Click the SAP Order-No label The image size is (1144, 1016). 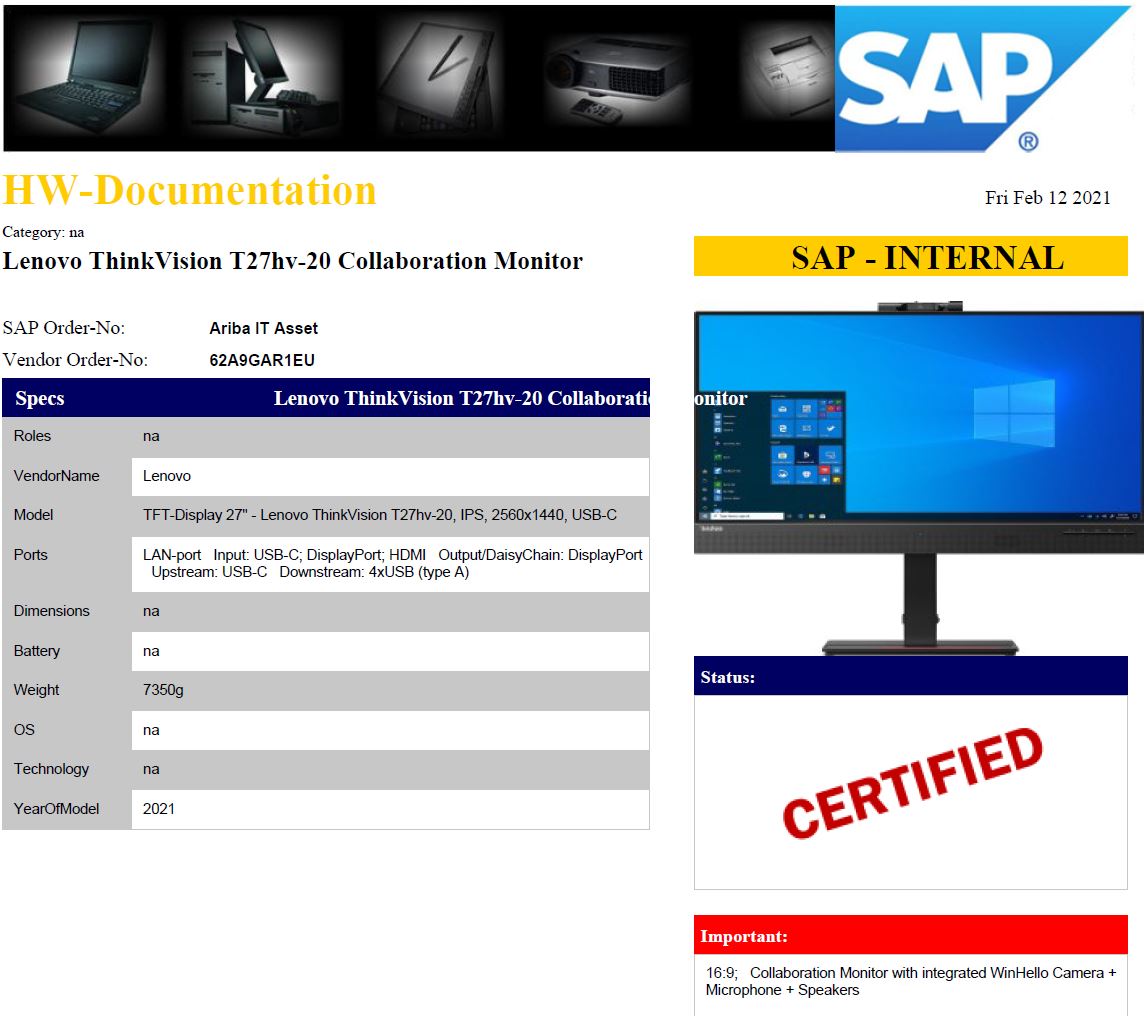pyautogui.click(x=63, y=328)
